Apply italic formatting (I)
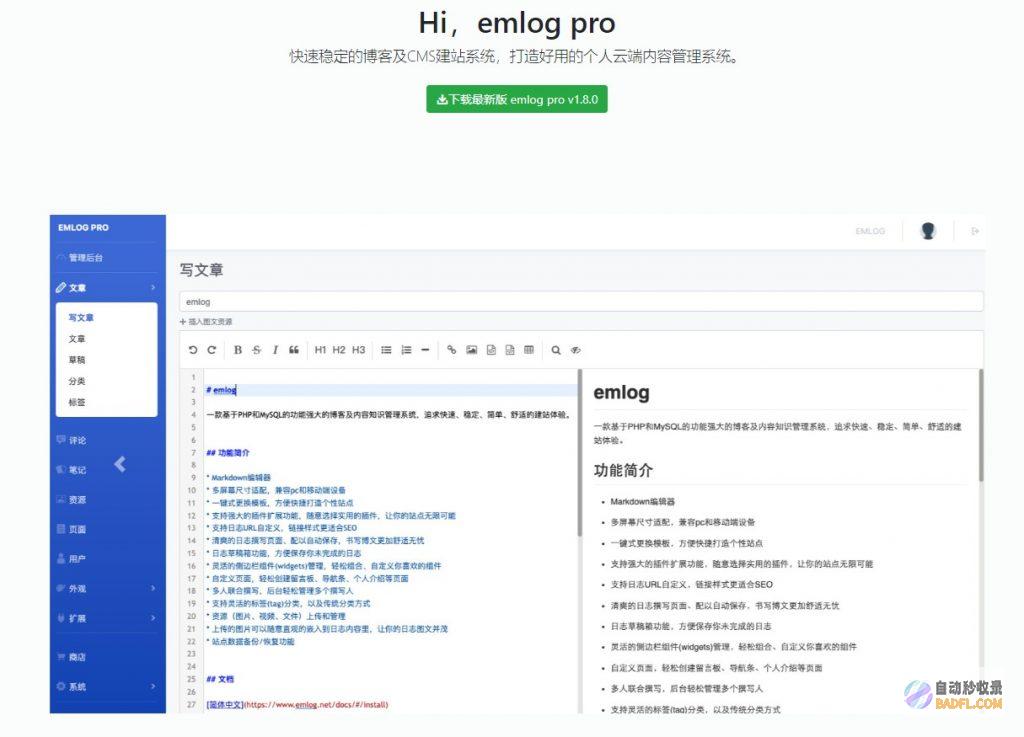Screen dimensions: 1024x737 point(275,350)
